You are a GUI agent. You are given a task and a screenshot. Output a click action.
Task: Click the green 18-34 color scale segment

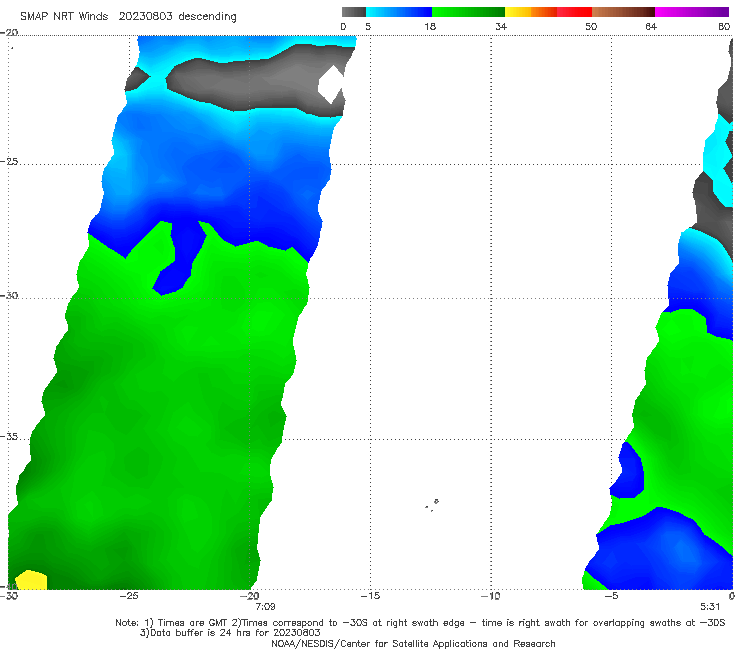pos(468,12)
